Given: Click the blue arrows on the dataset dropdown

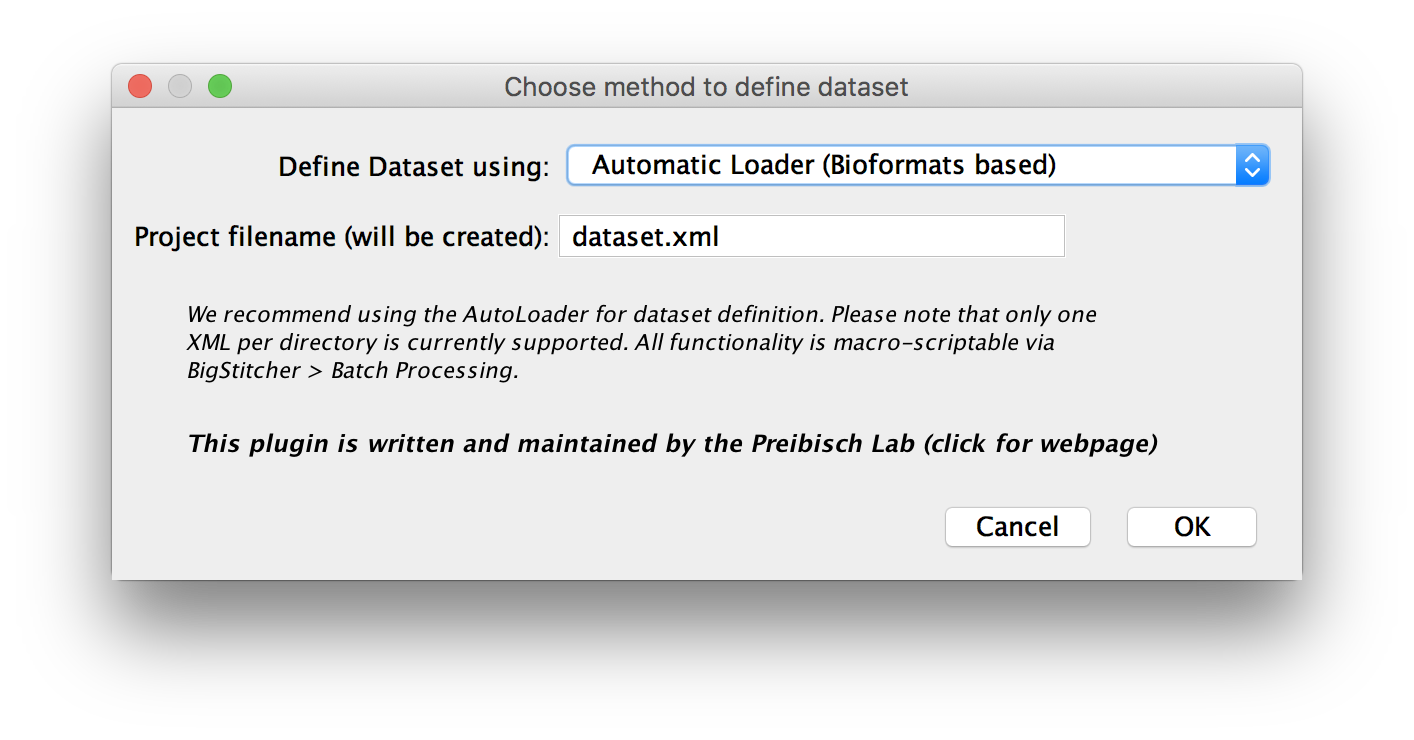Looking at the screenshot, I should (1252, 165).
